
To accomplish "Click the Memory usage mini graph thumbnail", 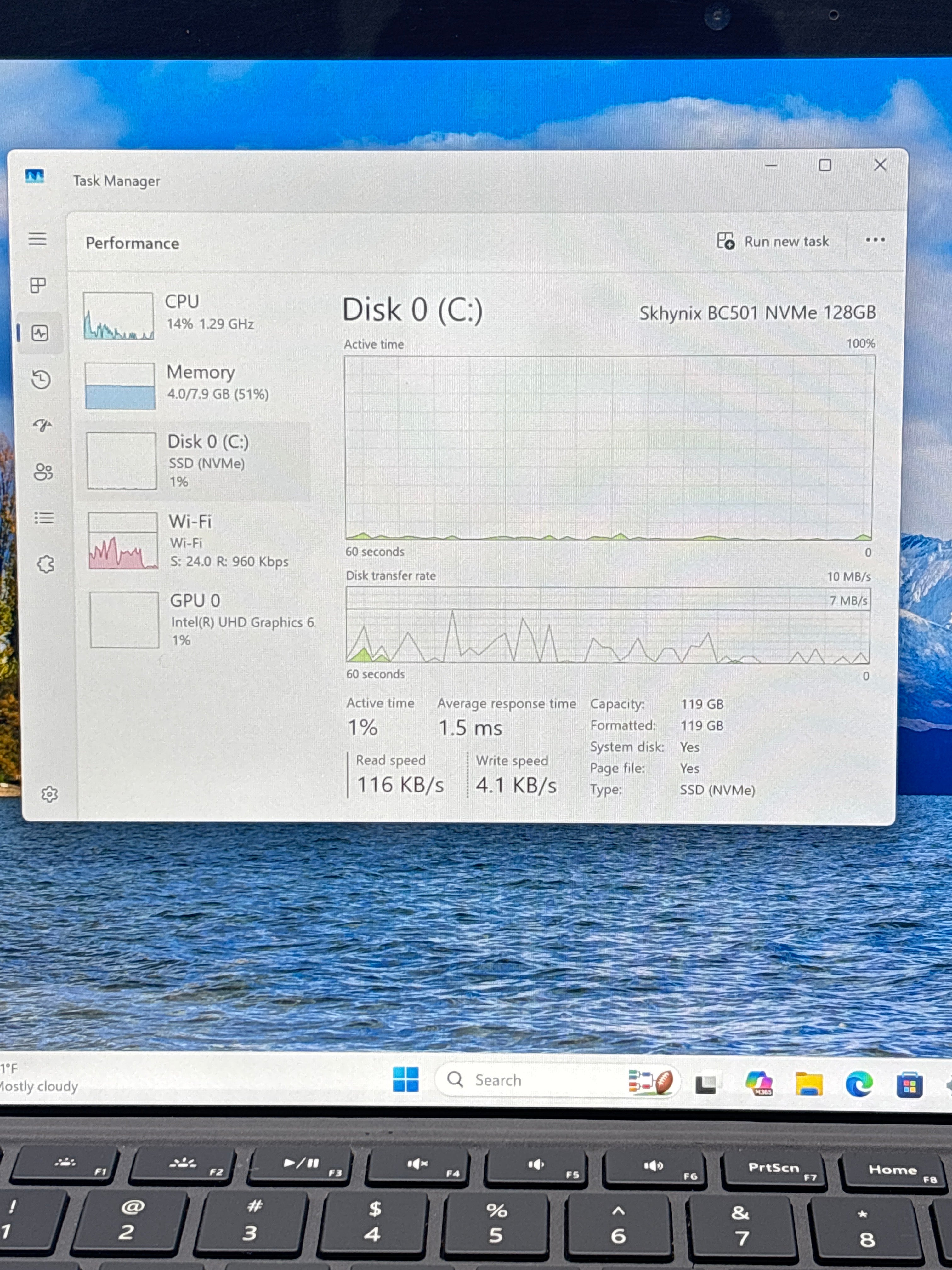I will click(x=120, y=386).
